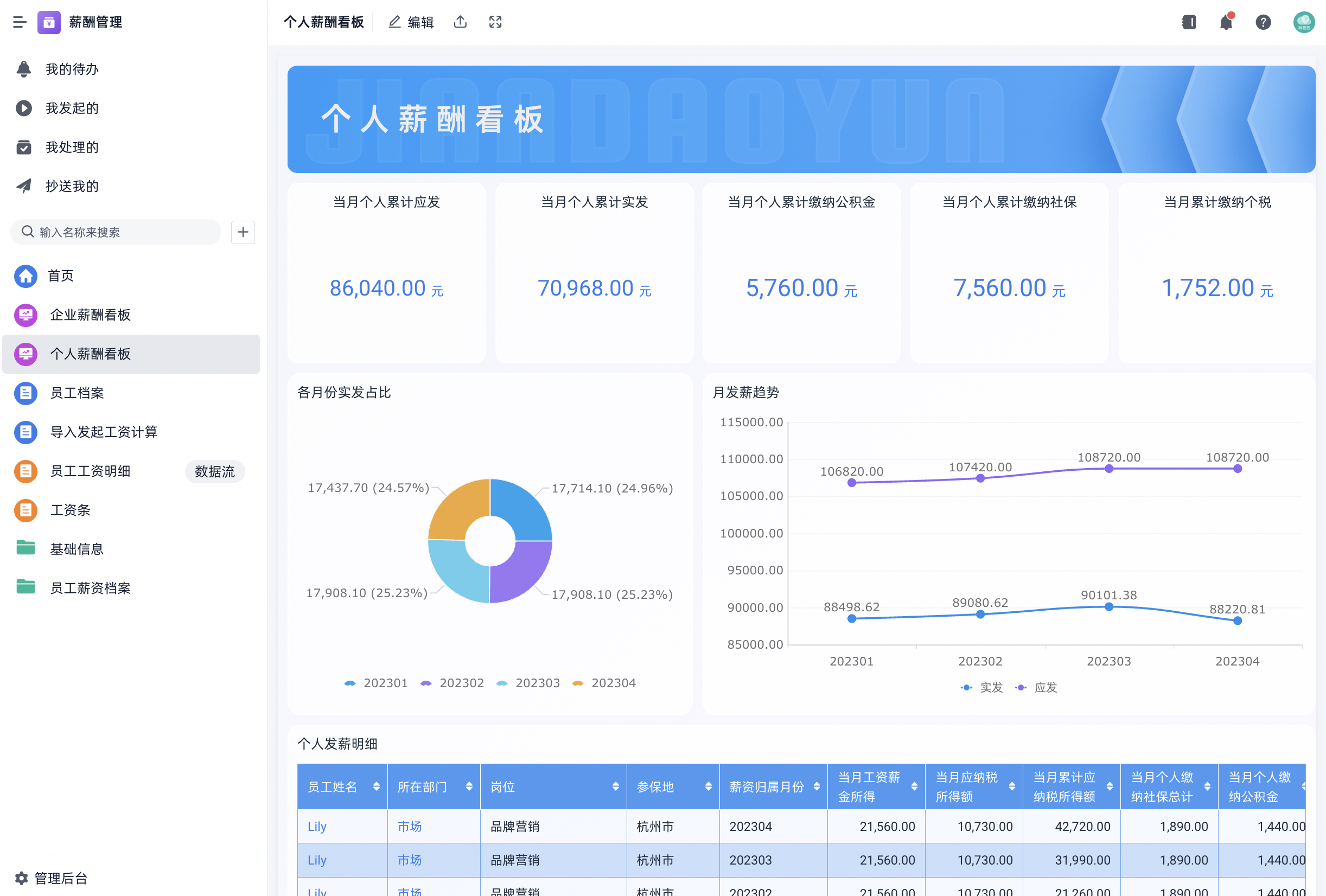Click the 市场 department link in first row
The image size is (1326, 896).
(x=409, y=826)
